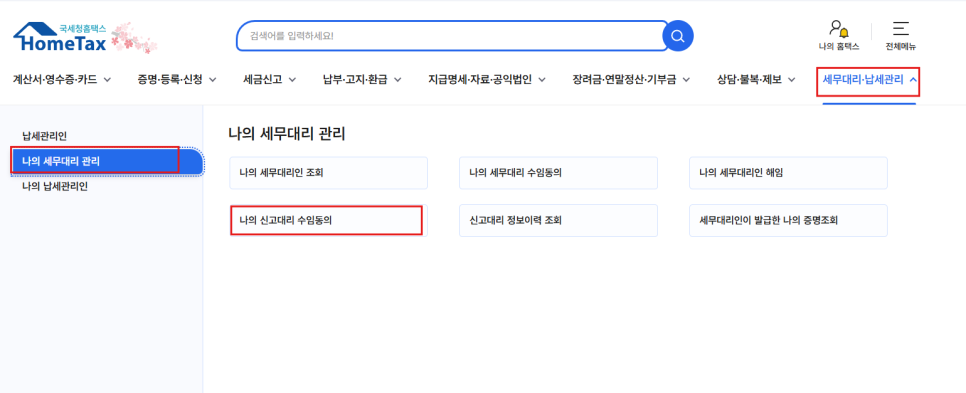Open 신고대리 정보이력 조회

point(558,221)
